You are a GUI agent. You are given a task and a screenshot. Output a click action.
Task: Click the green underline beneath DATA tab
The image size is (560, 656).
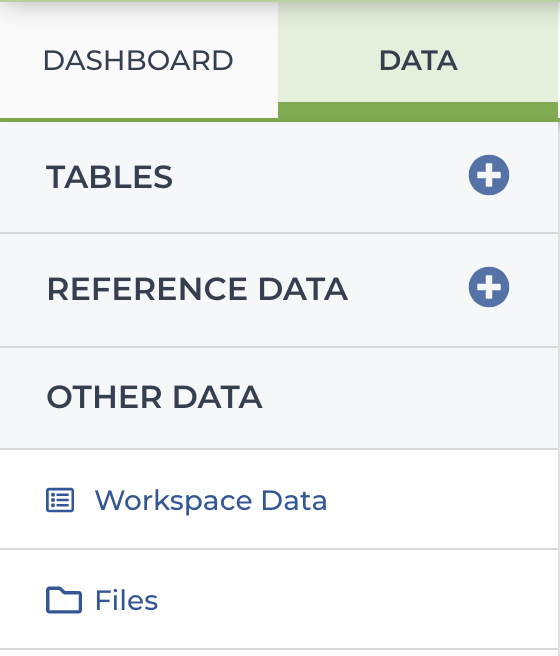418,110
